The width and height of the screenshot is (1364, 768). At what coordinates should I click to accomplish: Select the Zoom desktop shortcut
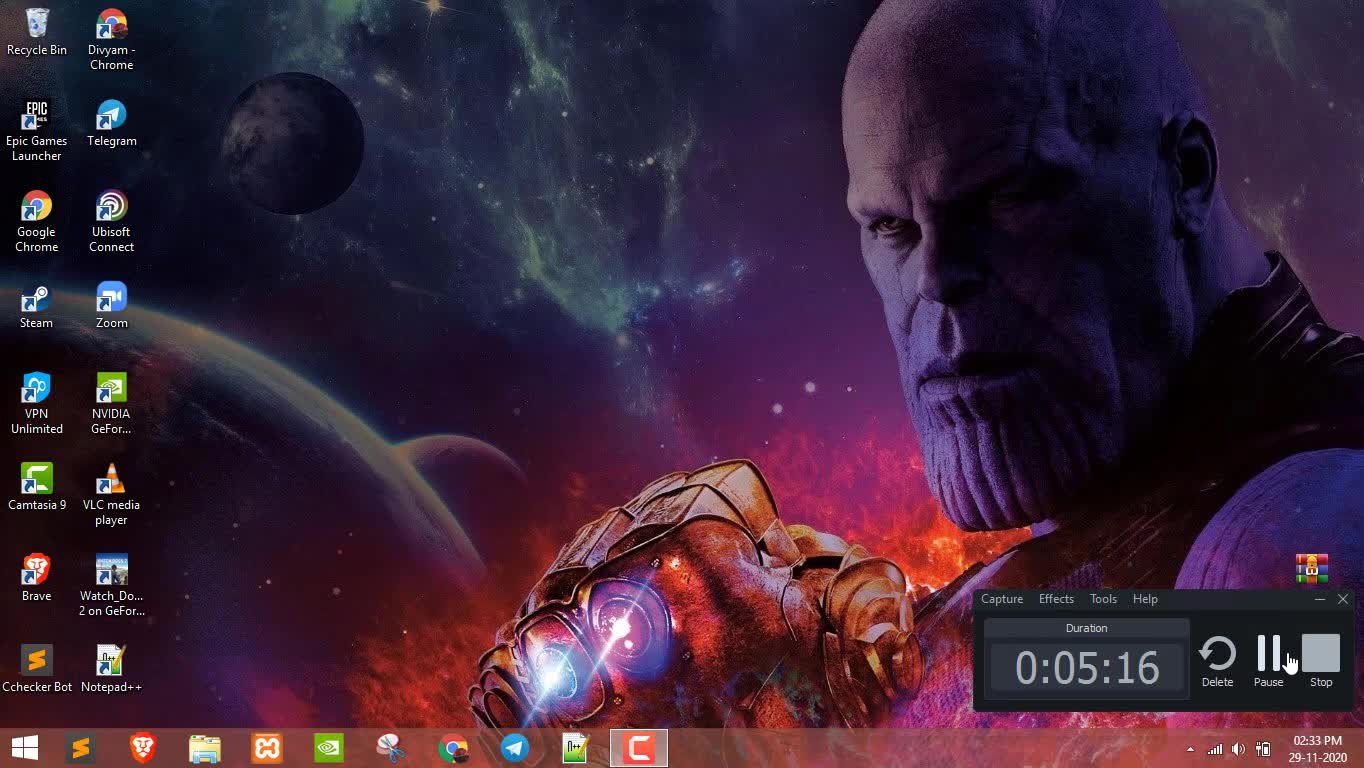[x=111, y=306]
